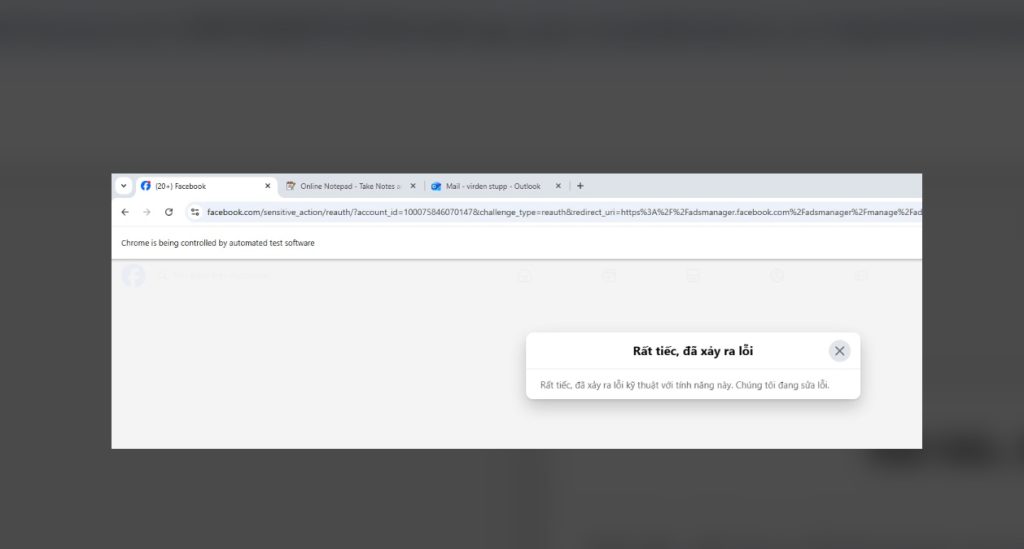Image resolution: width=1024 pixels, height=549 pixels.
Task: Reload the Facebook page
Action: click(169, 212)
